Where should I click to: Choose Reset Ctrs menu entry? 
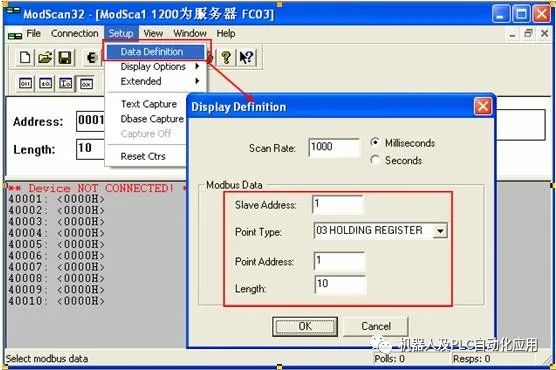coord(143,156)
